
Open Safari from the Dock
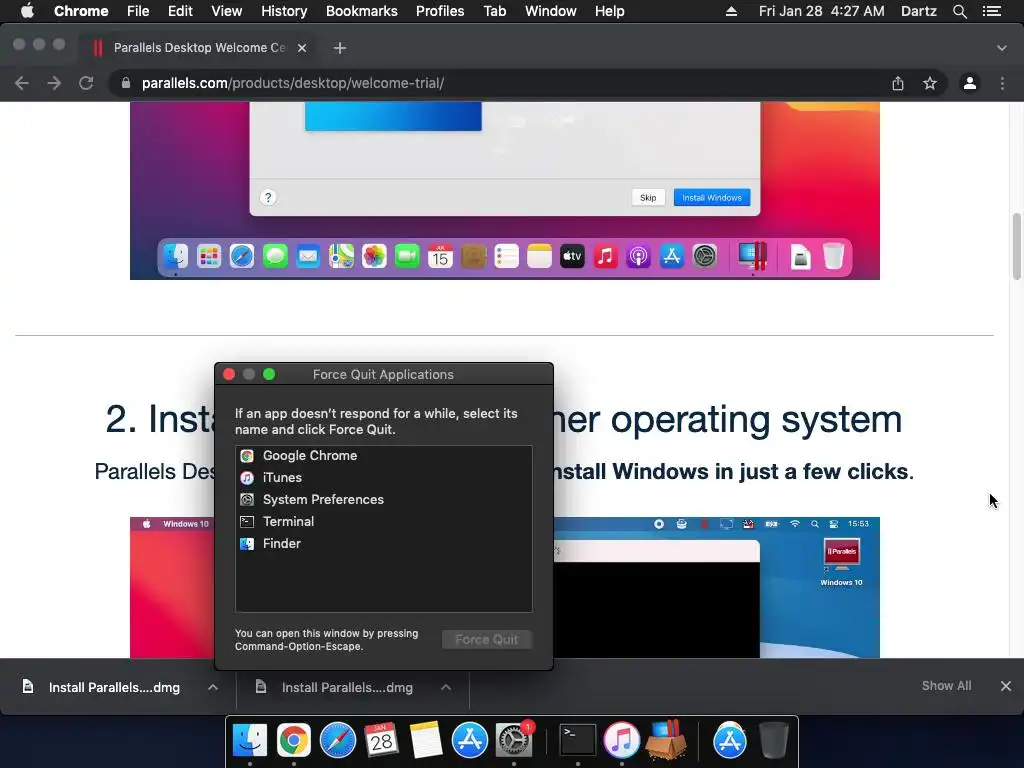(338, 740)
